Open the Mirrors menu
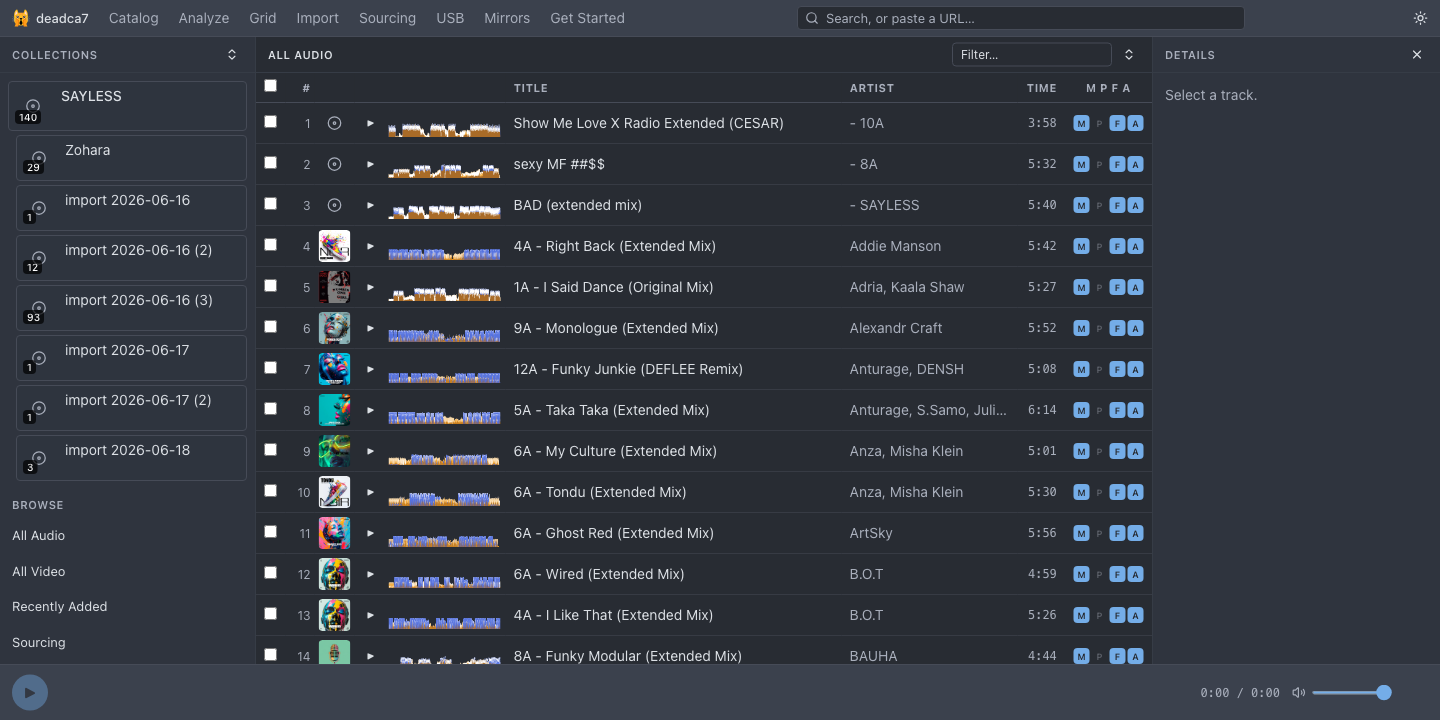 (507, 18)
